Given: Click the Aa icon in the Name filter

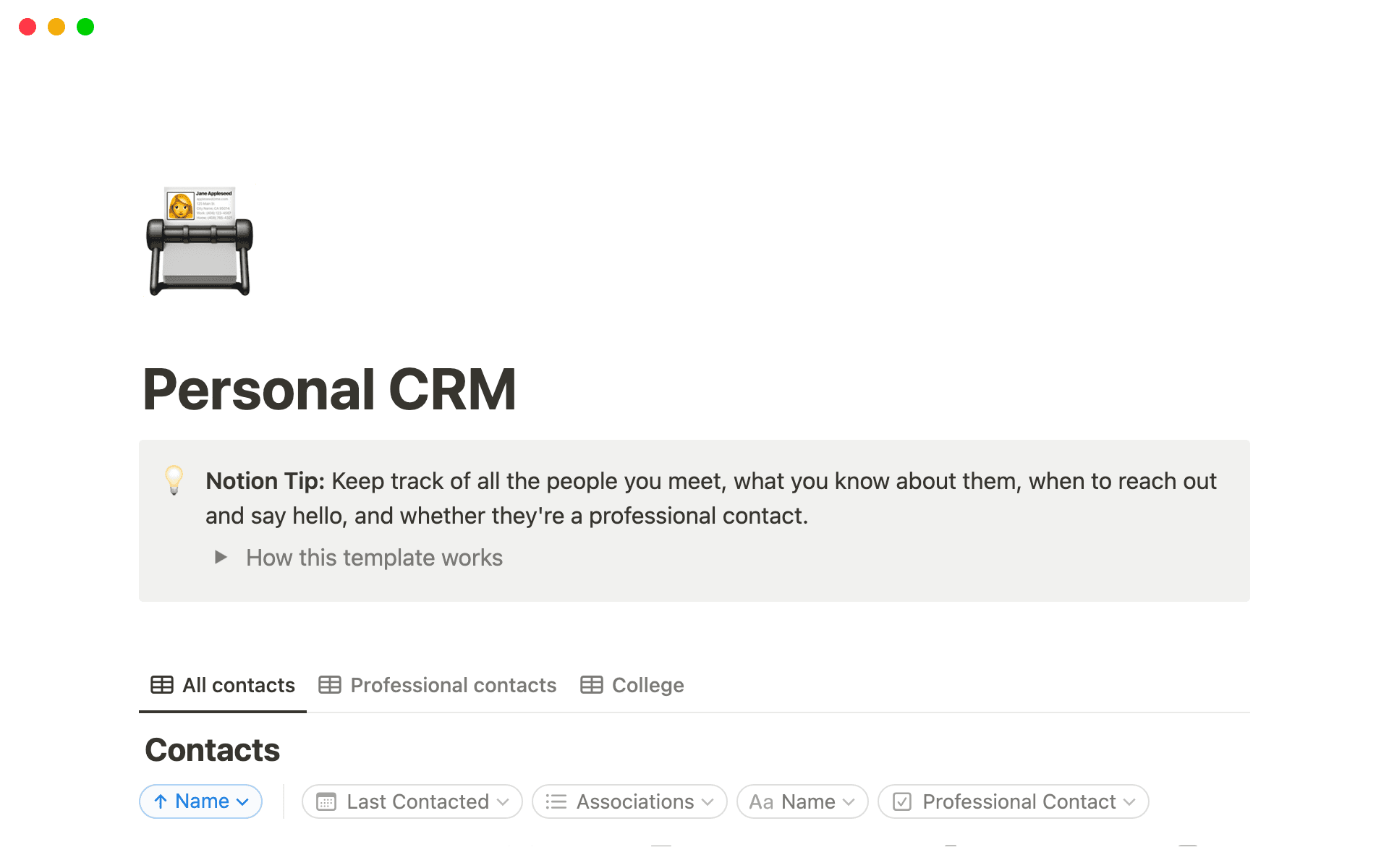Looking at the screenshot, I should tap(760, 801).
